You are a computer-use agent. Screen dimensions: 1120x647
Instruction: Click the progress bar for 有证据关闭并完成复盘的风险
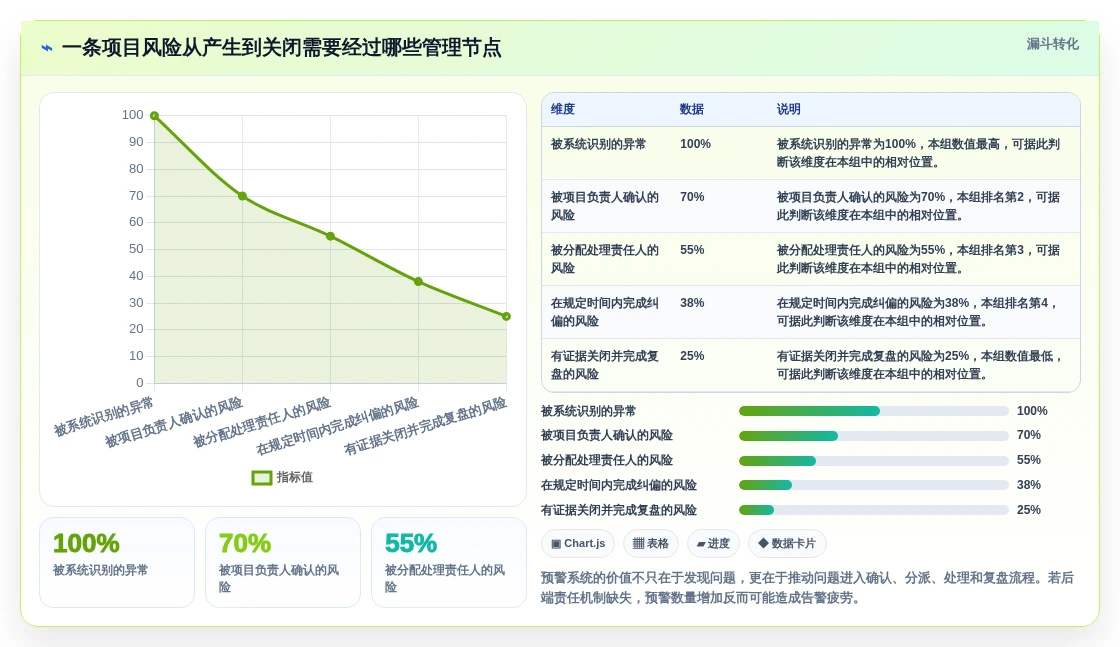point(874,510)
